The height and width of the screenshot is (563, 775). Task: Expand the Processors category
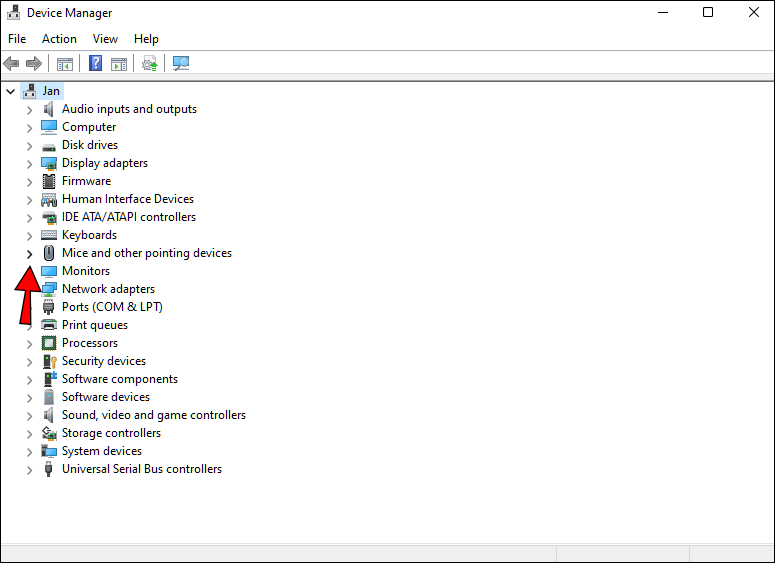tap(29, 344)
